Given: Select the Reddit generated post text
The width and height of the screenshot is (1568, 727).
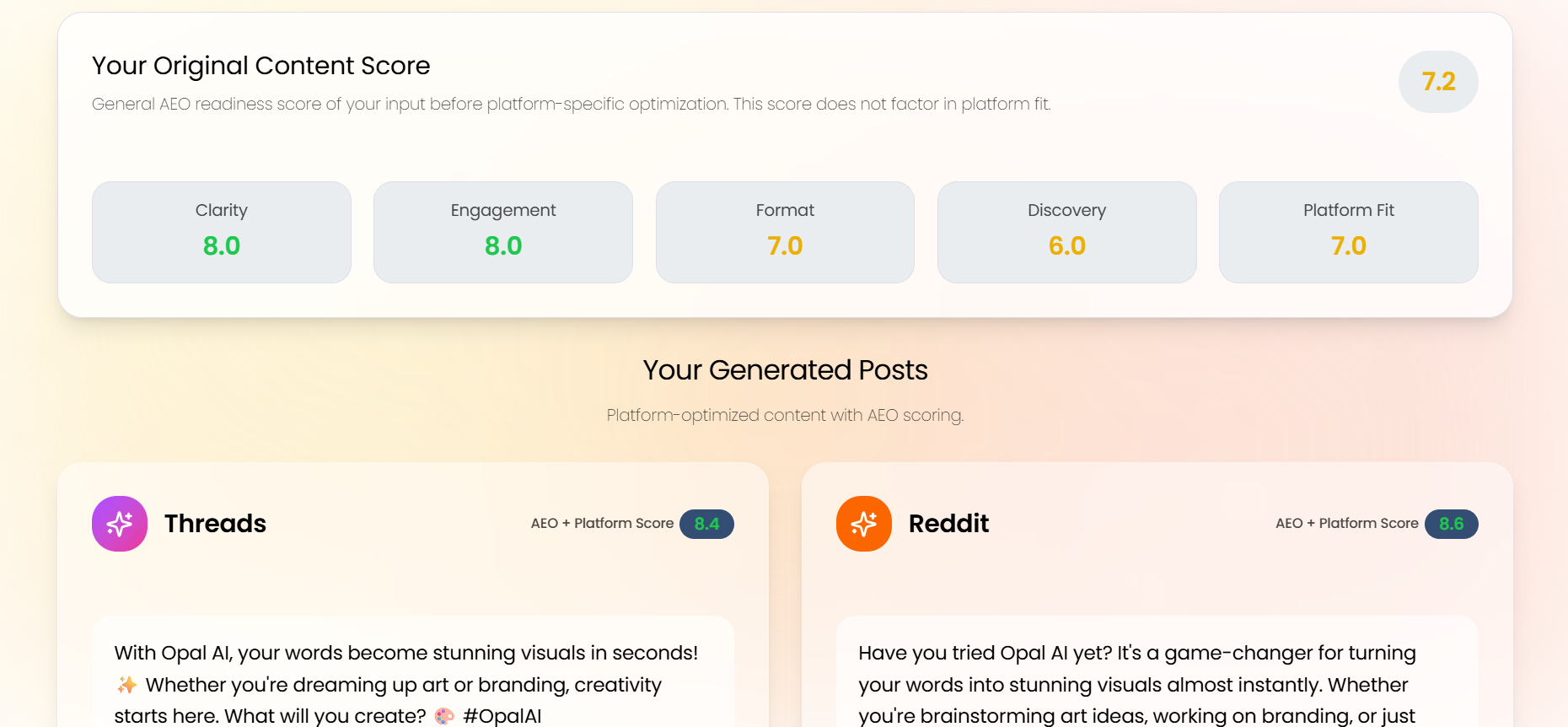Looking at the screenshot, I should 1136,683.
